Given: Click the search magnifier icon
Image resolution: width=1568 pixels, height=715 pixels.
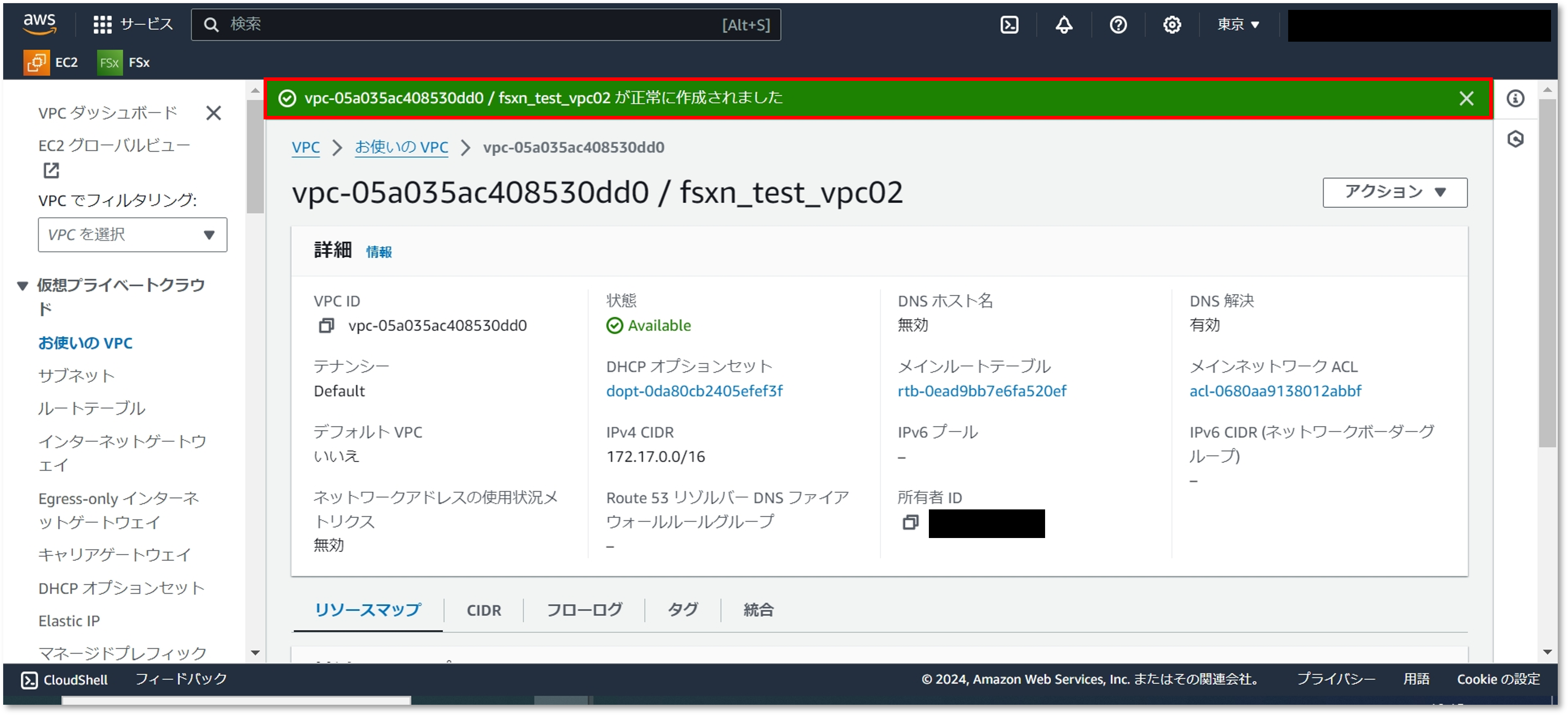Looking at the screenshot, I should click(x=211, y=24).
